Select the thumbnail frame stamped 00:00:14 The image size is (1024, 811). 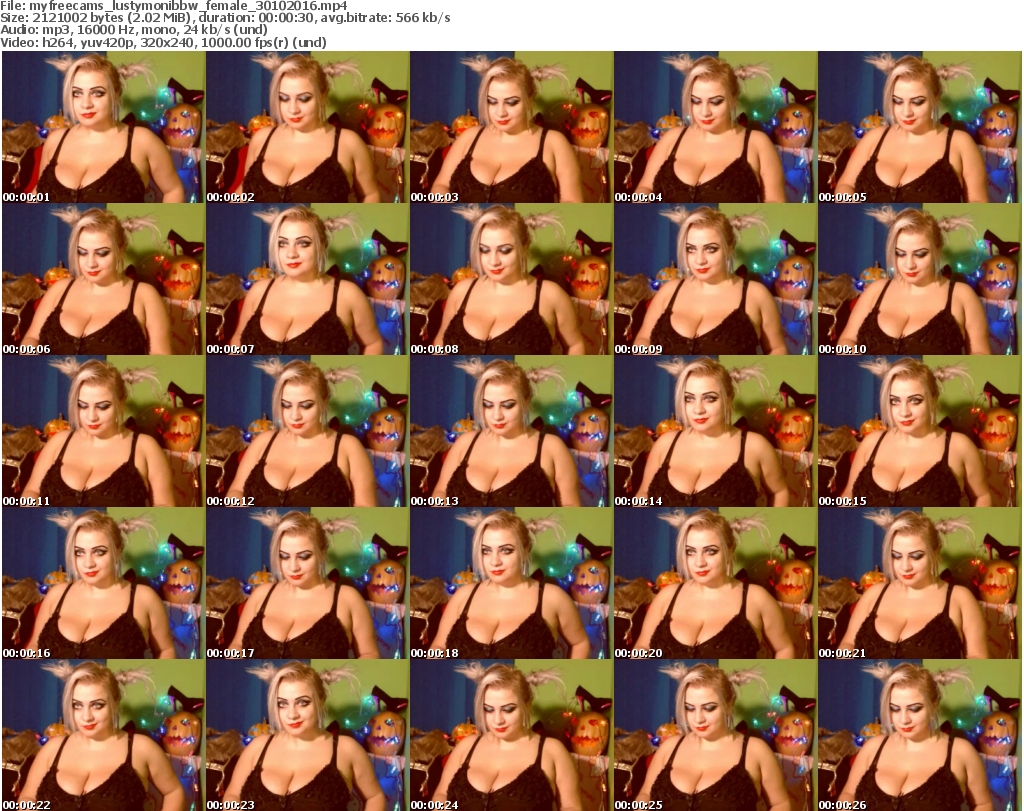pyautogui.click(x=715, y=432)
